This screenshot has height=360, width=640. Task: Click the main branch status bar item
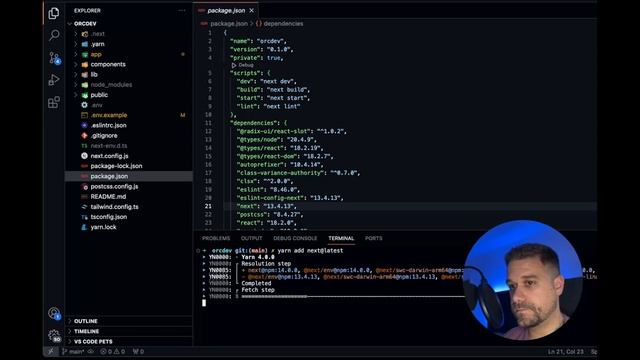(73, 351)
